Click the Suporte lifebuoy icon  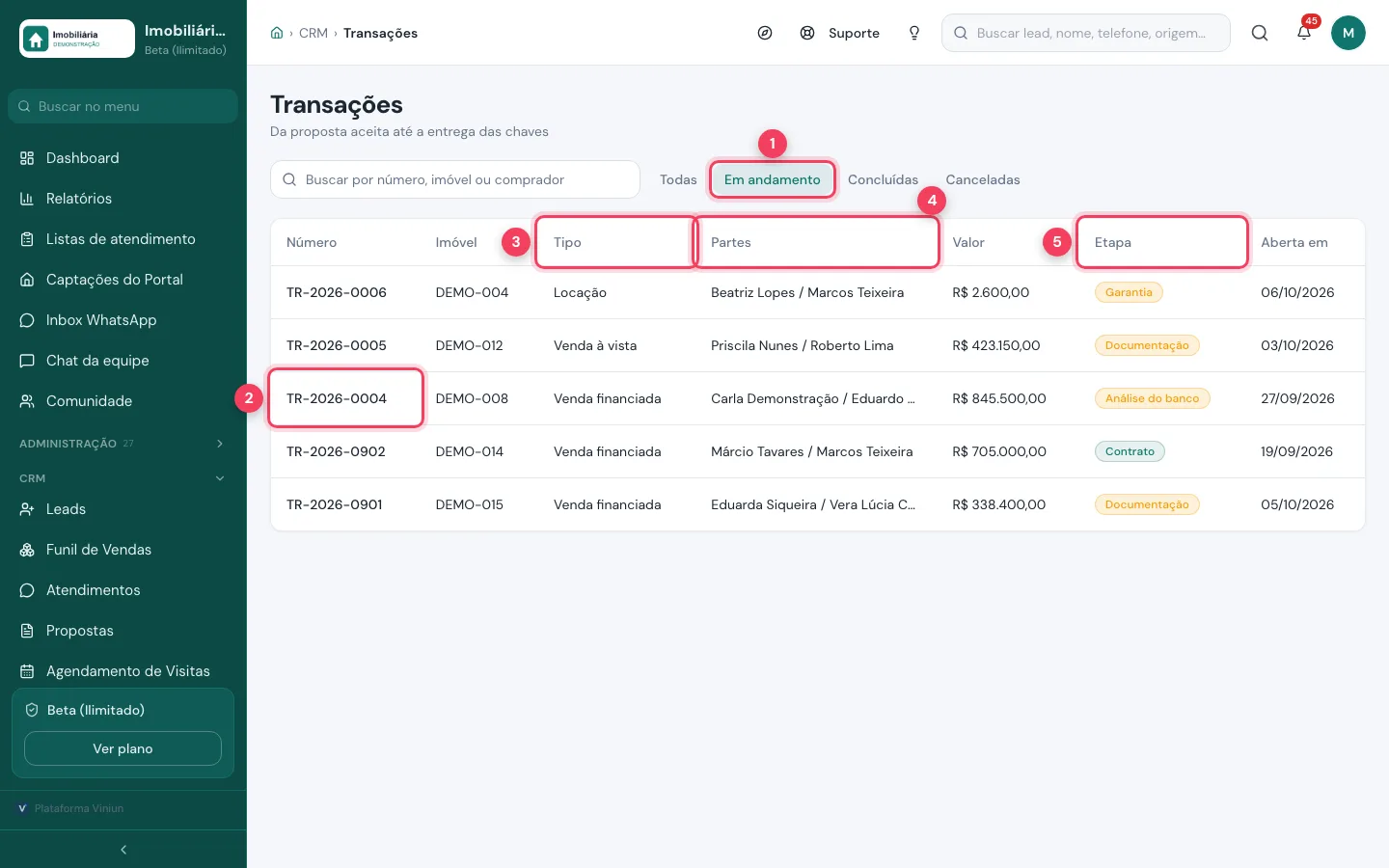(807, 33)
